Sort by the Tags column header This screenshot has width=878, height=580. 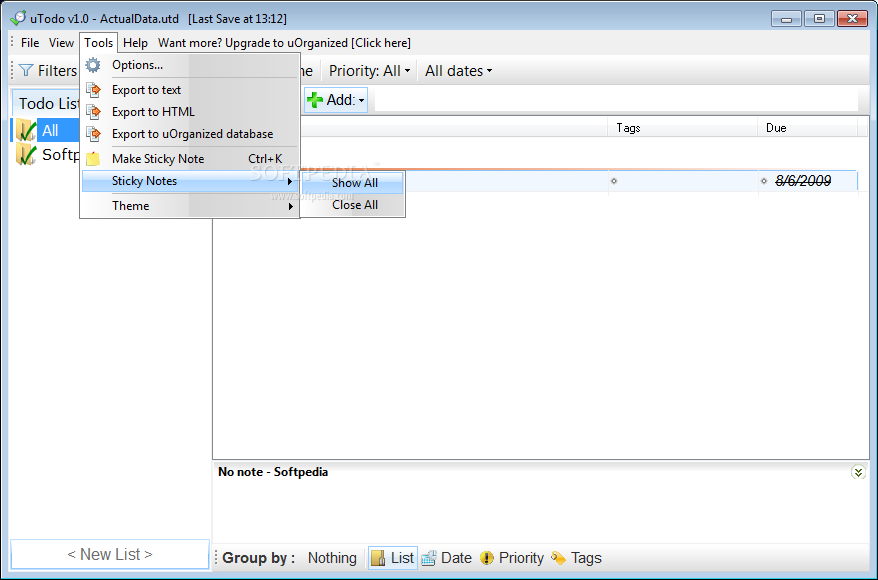(x=683, y=128)
